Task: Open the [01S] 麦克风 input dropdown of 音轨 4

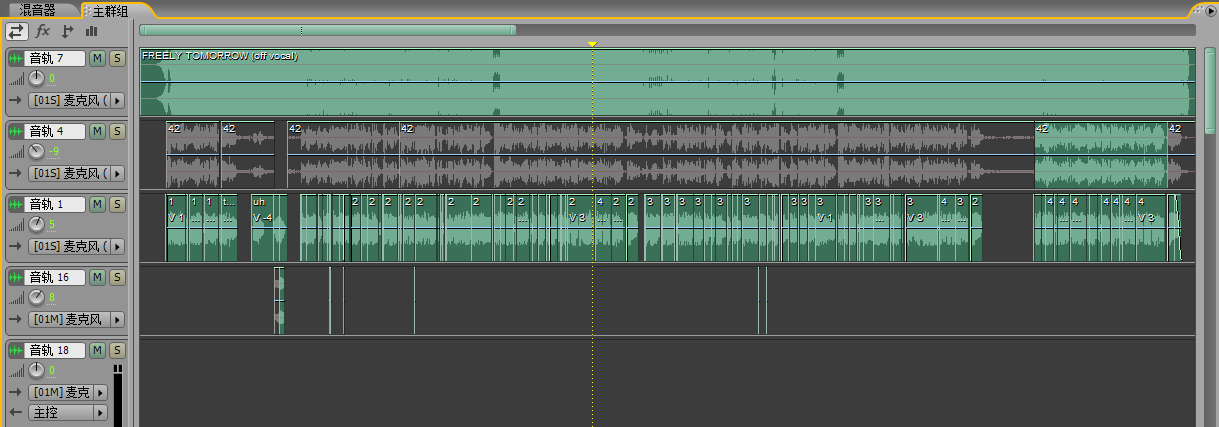Action: coord(77,173)
